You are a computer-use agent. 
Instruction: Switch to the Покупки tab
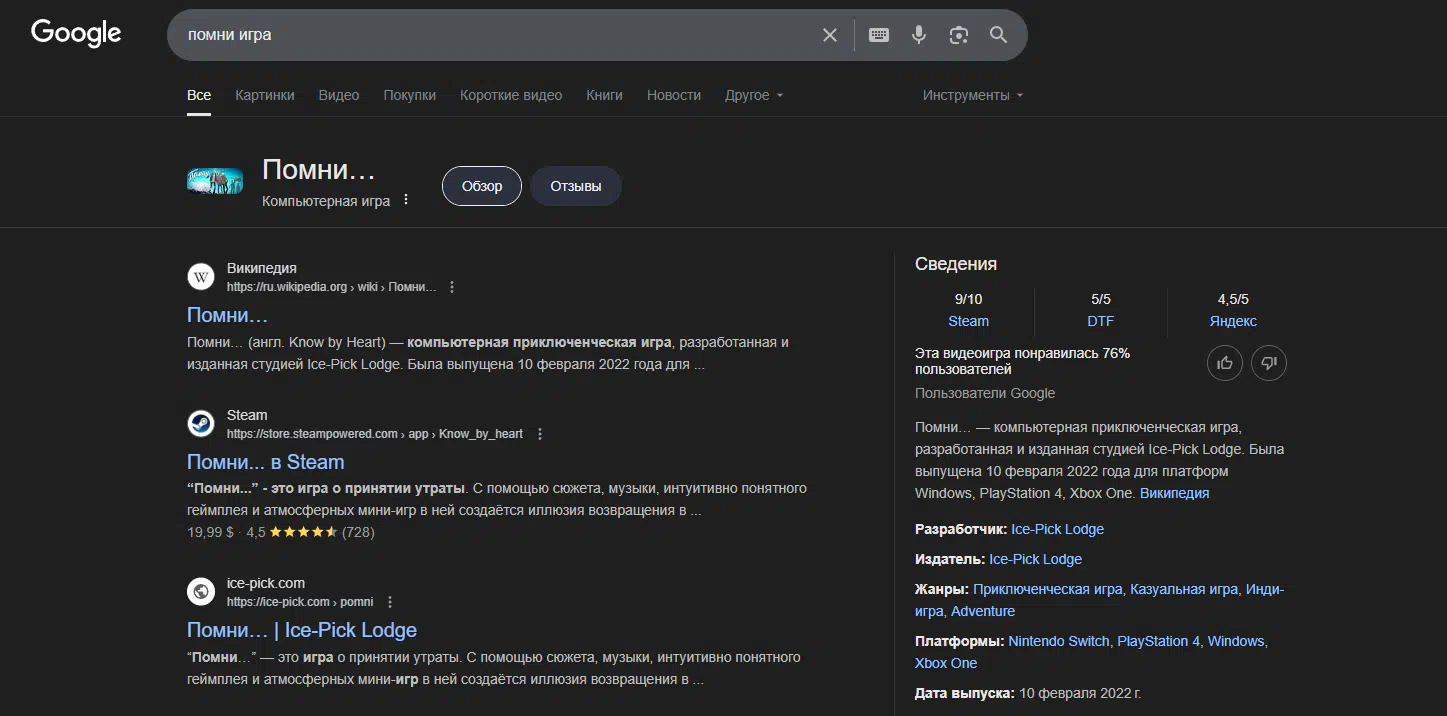coord(410,95)
